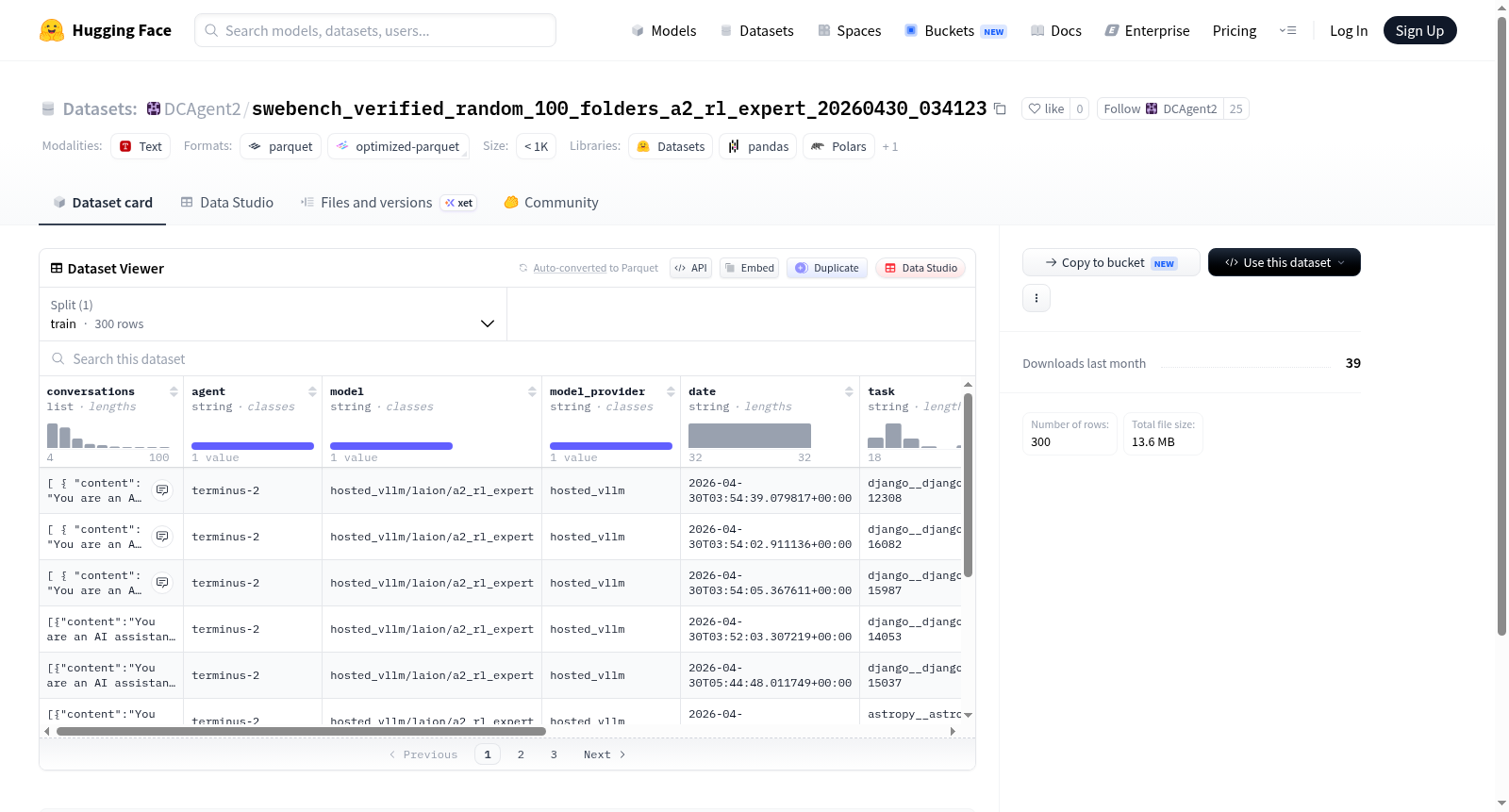Screen dimensions: 1509x812
Task: Go to Datasets in top navigation
Action: (x=757, y=31)
